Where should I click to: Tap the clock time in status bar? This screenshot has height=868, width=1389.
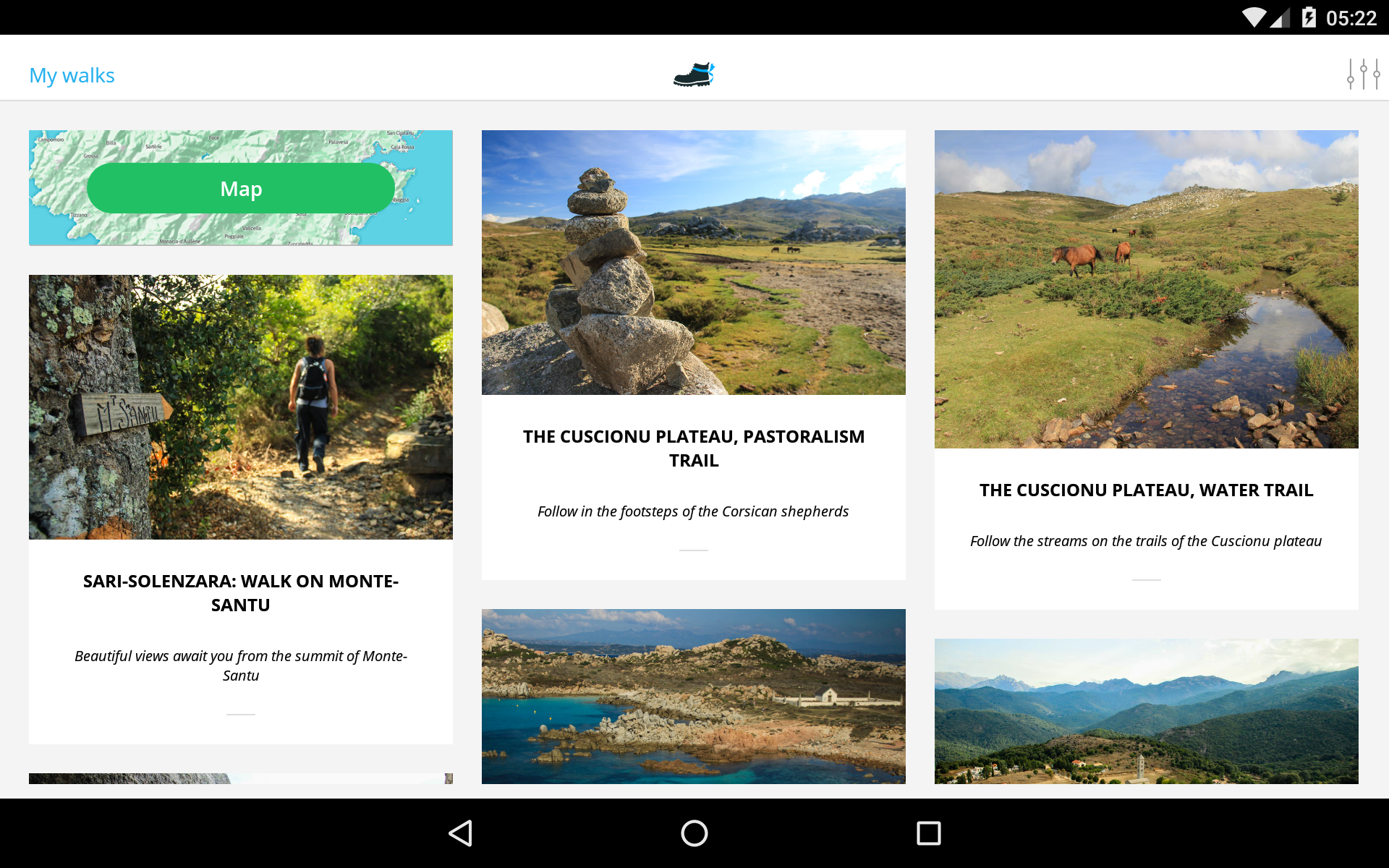click(1351, 18)
